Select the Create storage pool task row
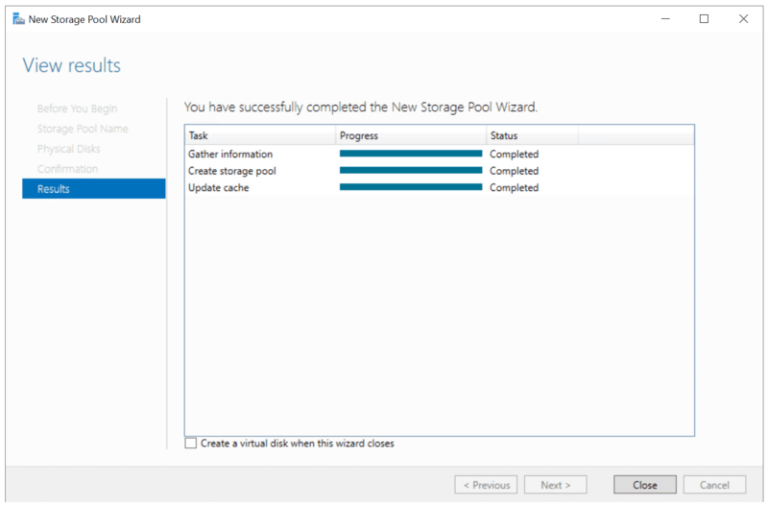 [232, 171]
